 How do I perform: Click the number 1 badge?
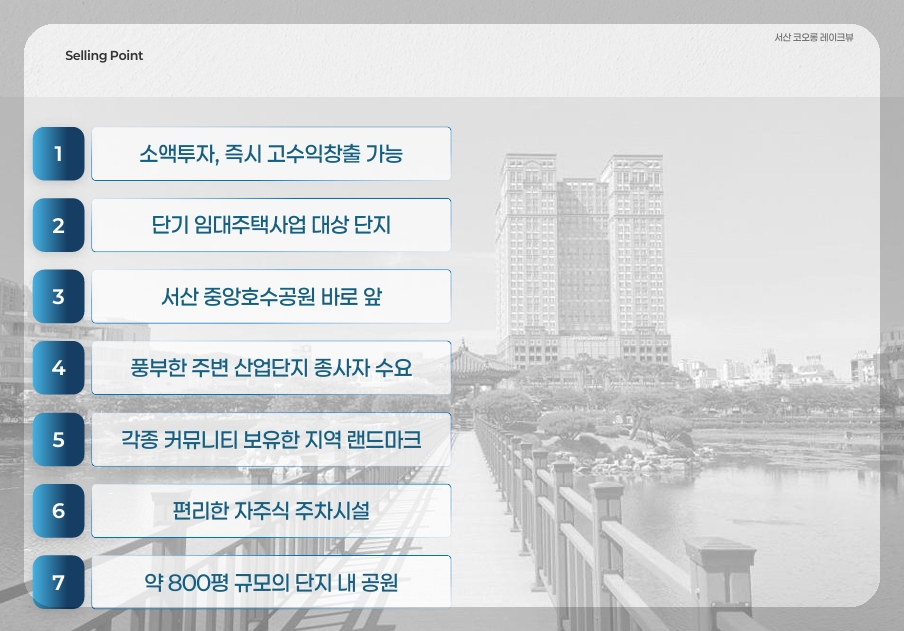pyautogui.click(x=58, y=153)
